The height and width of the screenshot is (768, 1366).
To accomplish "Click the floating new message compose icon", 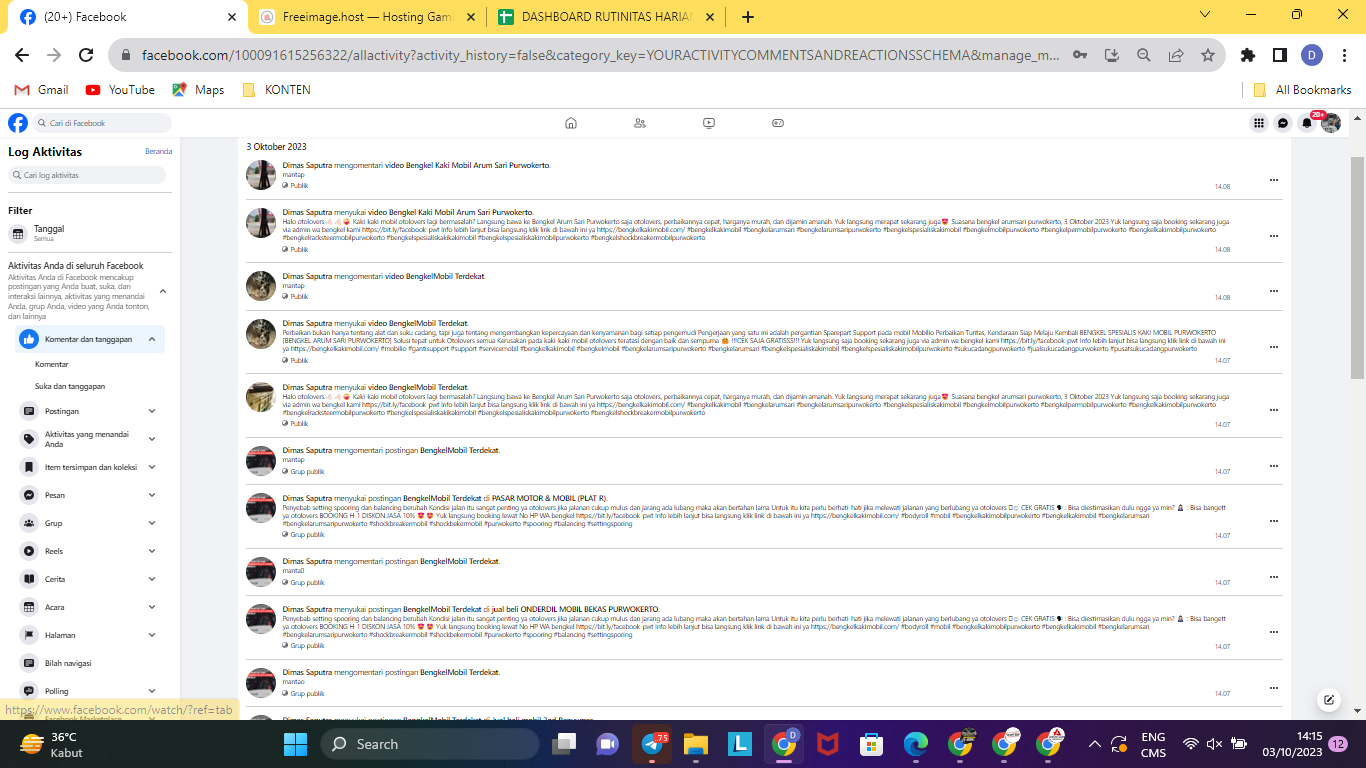I will click(1328, 700).
